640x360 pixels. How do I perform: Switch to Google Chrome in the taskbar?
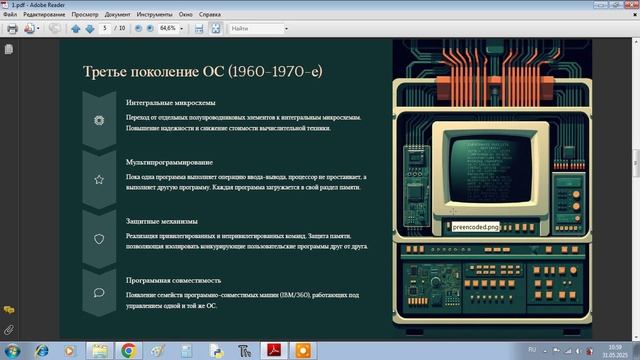coord(128,351)
